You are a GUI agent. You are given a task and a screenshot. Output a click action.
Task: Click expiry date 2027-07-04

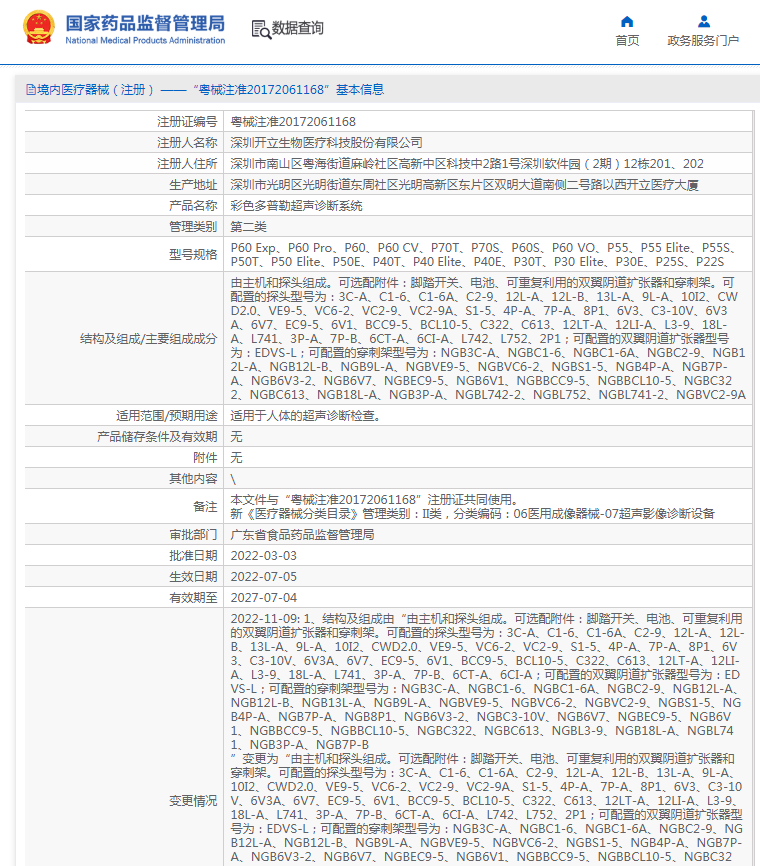point(263,598)
